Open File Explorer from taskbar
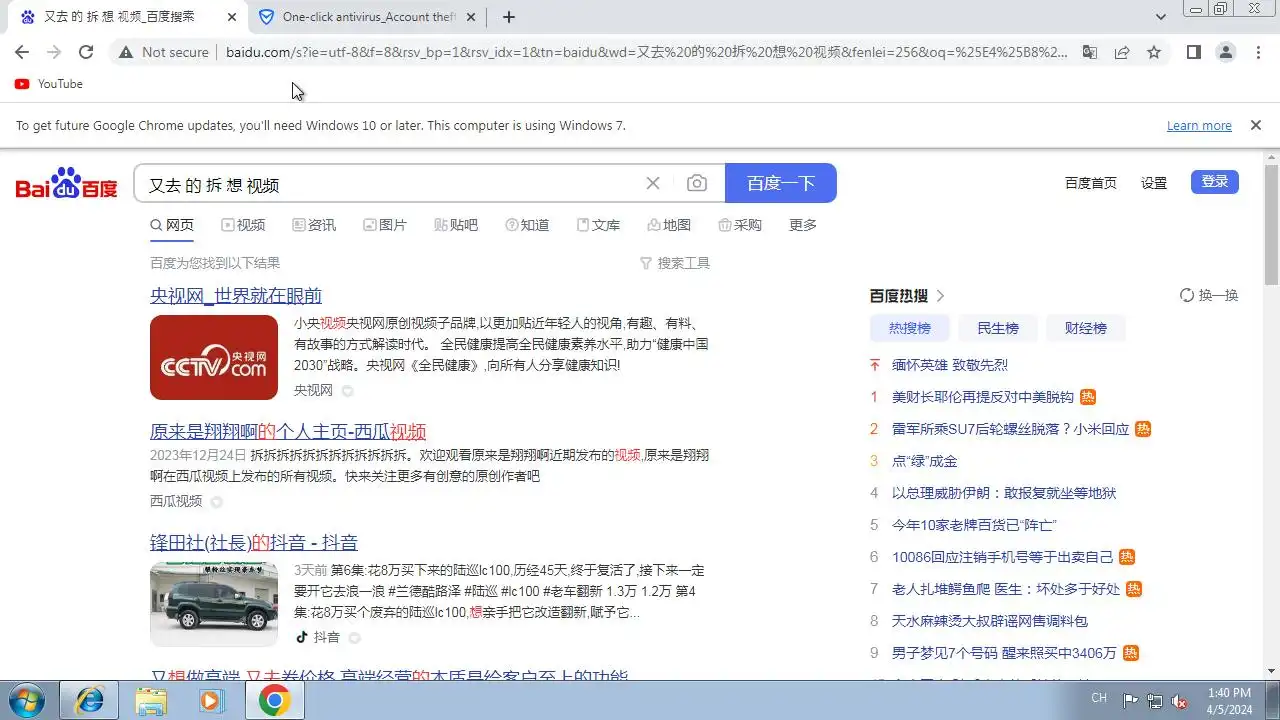Screen dimensions: 1280x720 pos(151,701)
